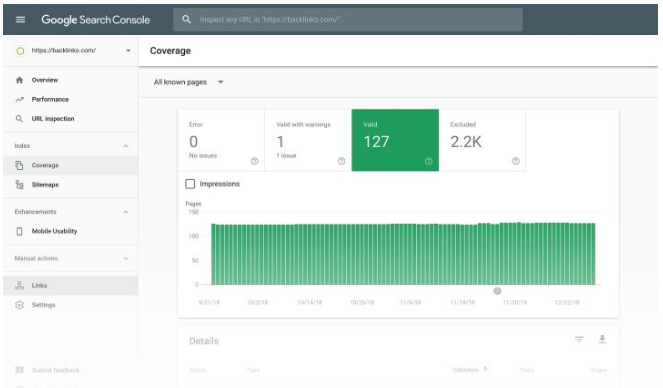Image resolution: width=663 pixels, height=388 pixels.
Task: Click the Index section label
Action: coord(22,146)
